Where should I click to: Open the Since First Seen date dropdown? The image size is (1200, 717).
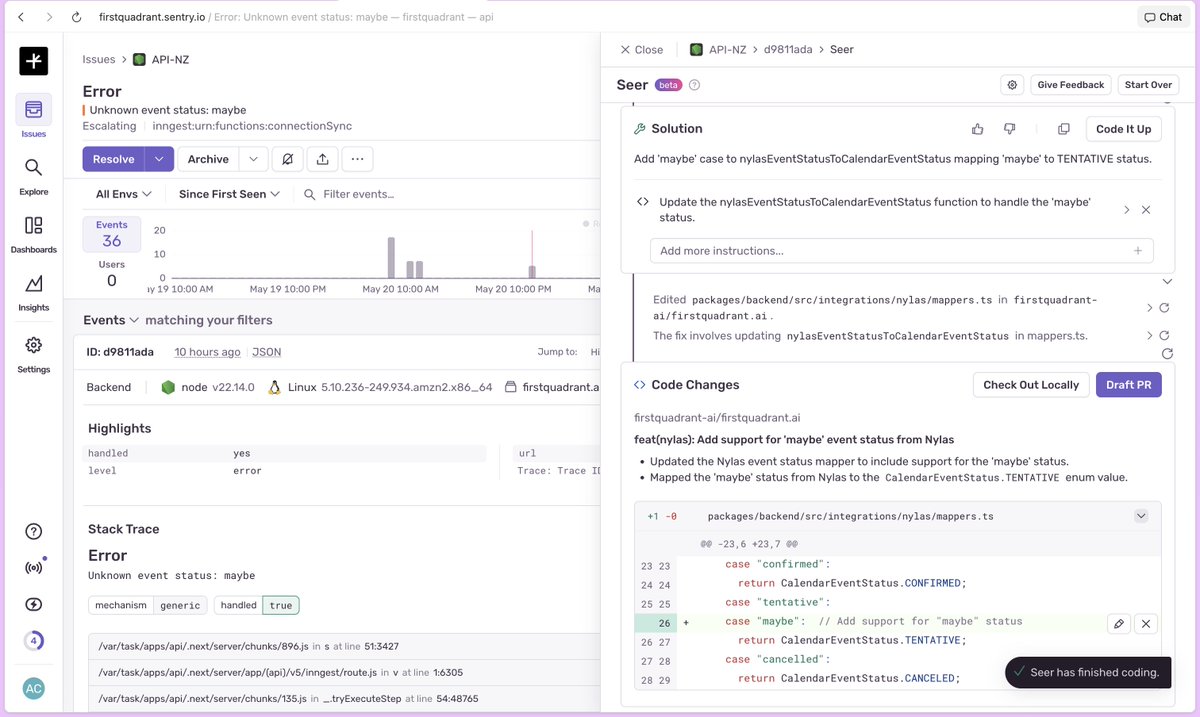pos(230,194)
